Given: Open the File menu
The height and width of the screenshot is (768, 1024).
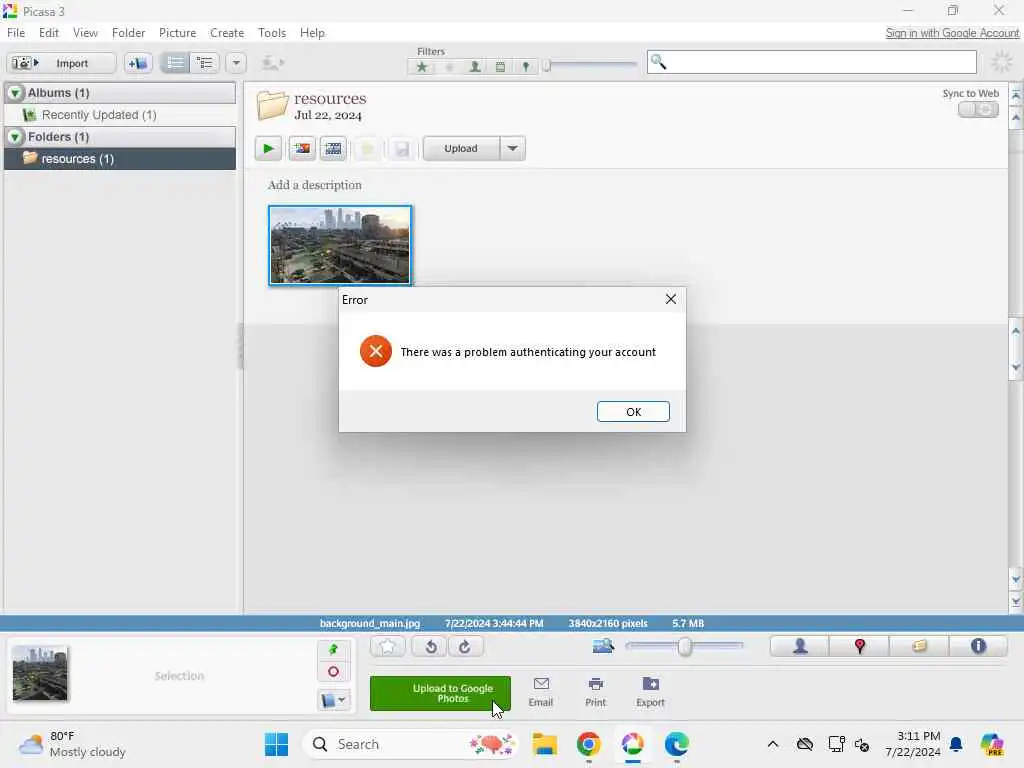Looking at the screenshot, I should point(16,33).
